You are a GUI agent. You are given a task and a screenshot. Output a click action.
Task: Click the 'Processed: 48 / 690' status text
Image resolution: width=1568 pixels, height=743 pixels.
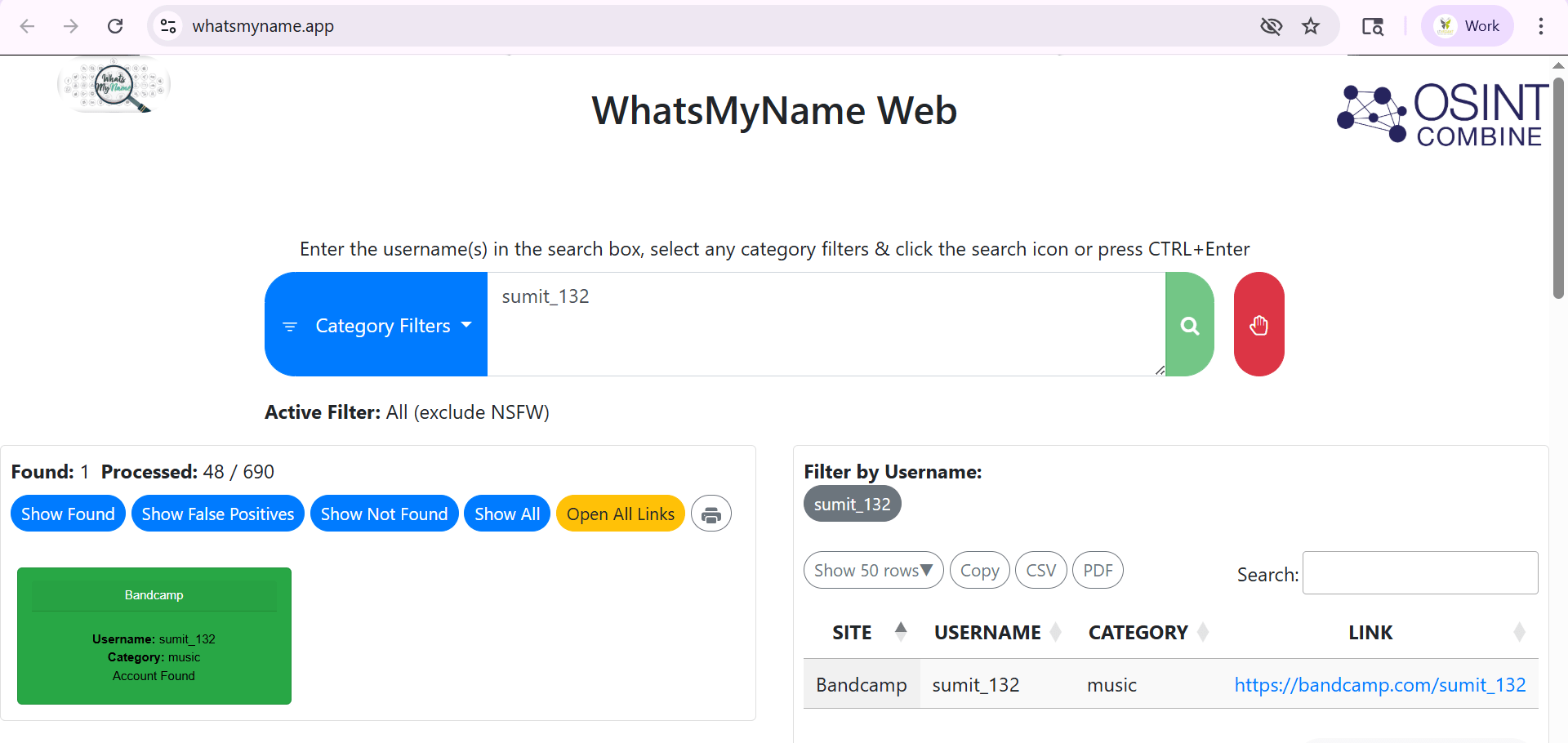pyautogui.click(x=188, y=472)
